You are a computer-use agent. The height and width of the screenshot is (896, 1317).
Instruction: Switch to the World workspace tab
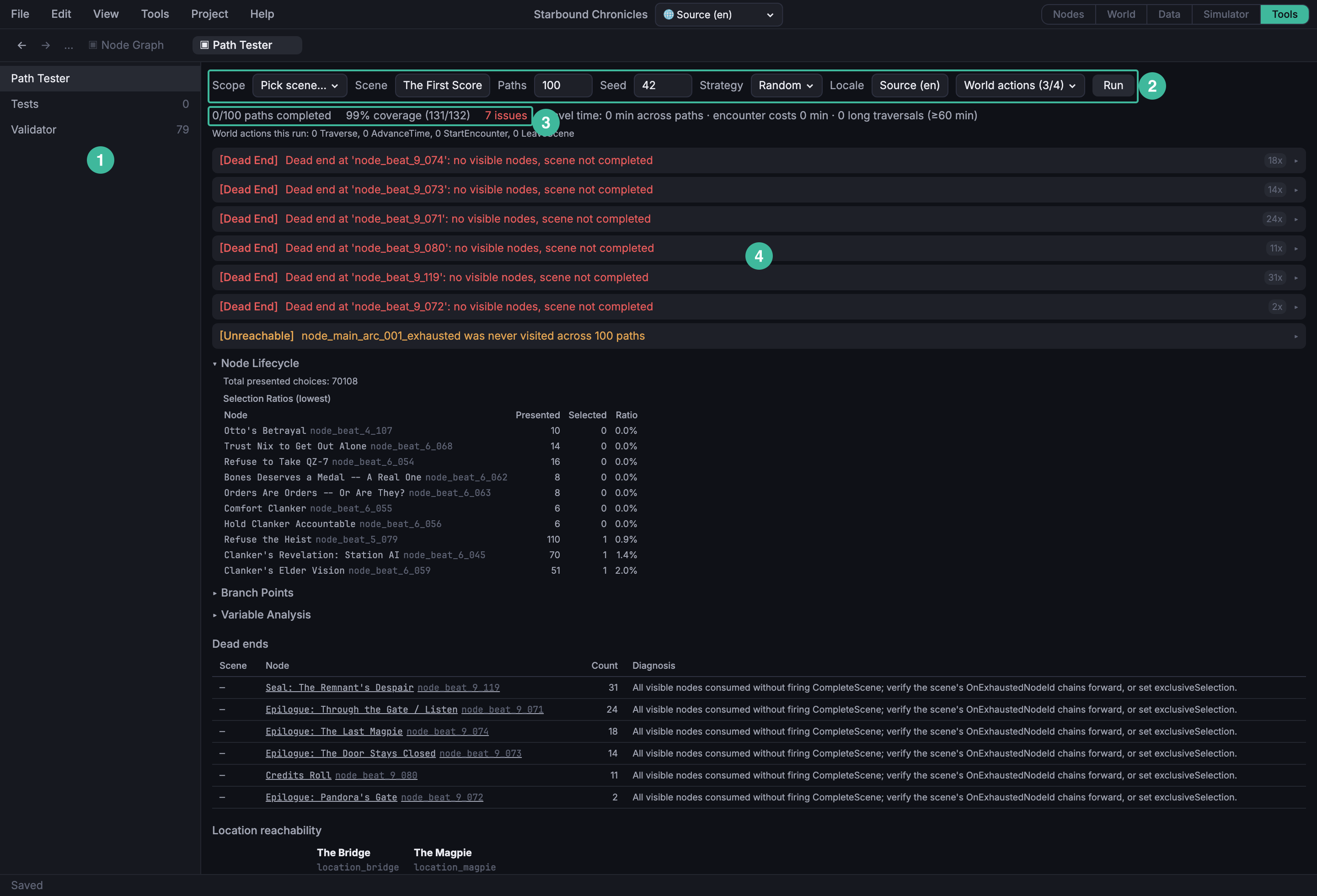pyautogui.click(x=1121, y=15)
